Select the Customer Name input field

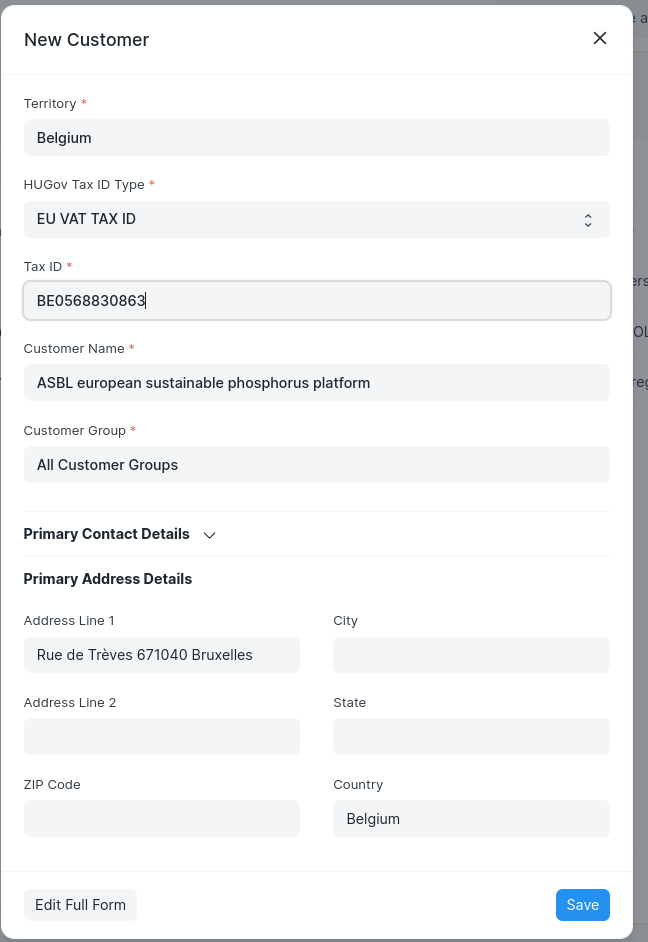[316, 382]
